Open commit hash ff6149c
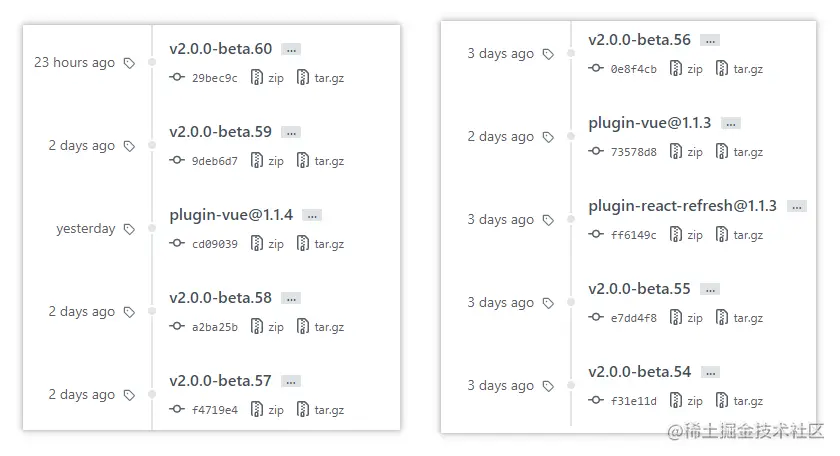 click(x=634, y=235)
